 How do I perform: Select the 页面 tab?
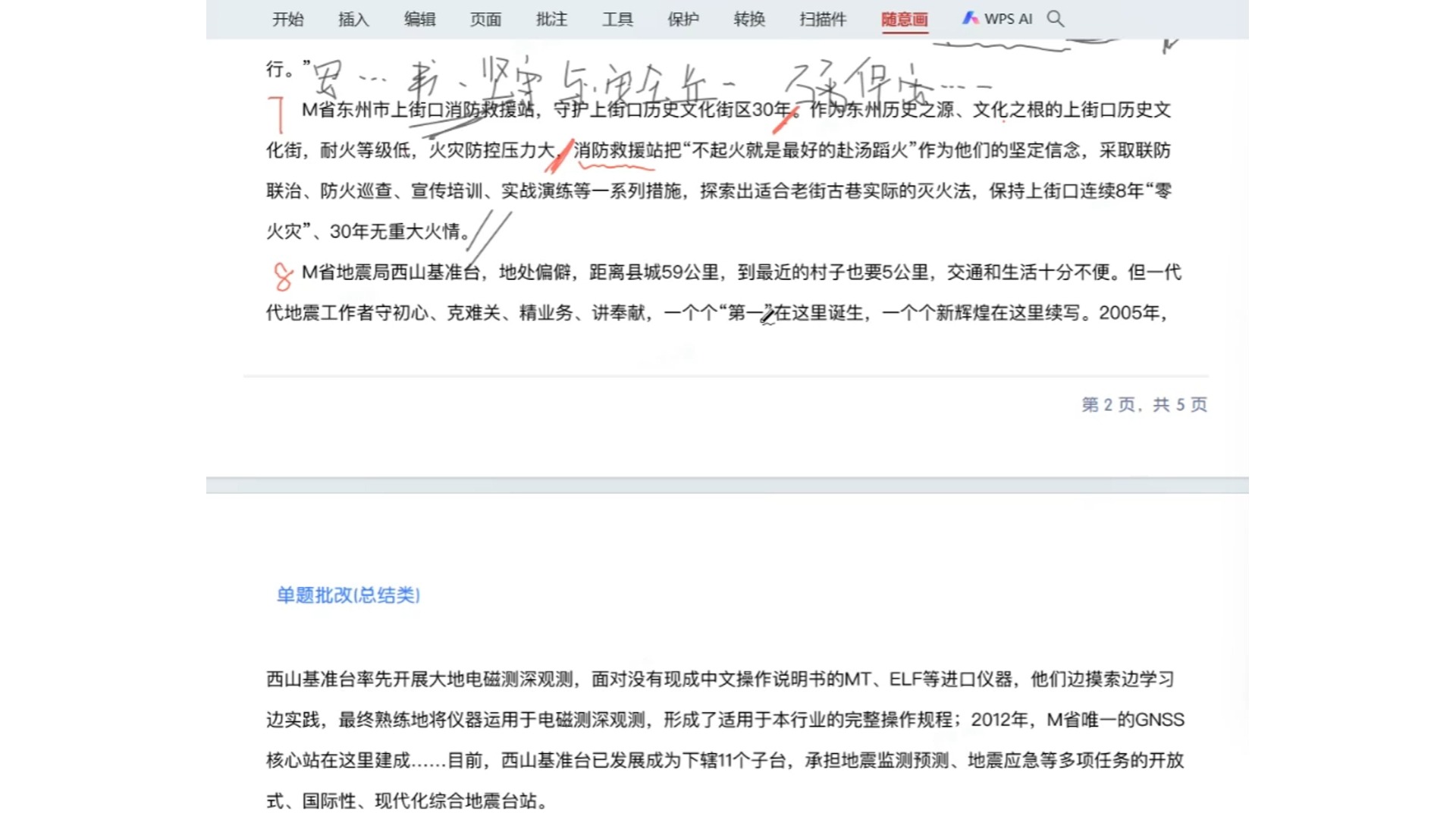click(x=485, y=19)
